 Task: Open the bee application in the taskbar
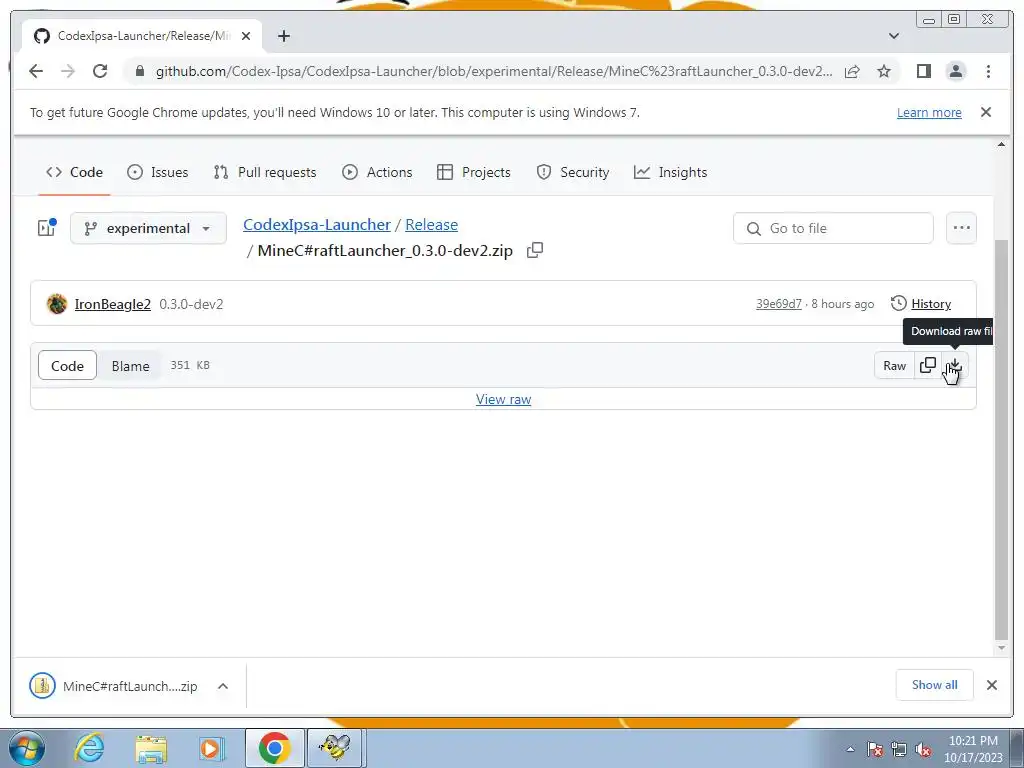point(335,748)
